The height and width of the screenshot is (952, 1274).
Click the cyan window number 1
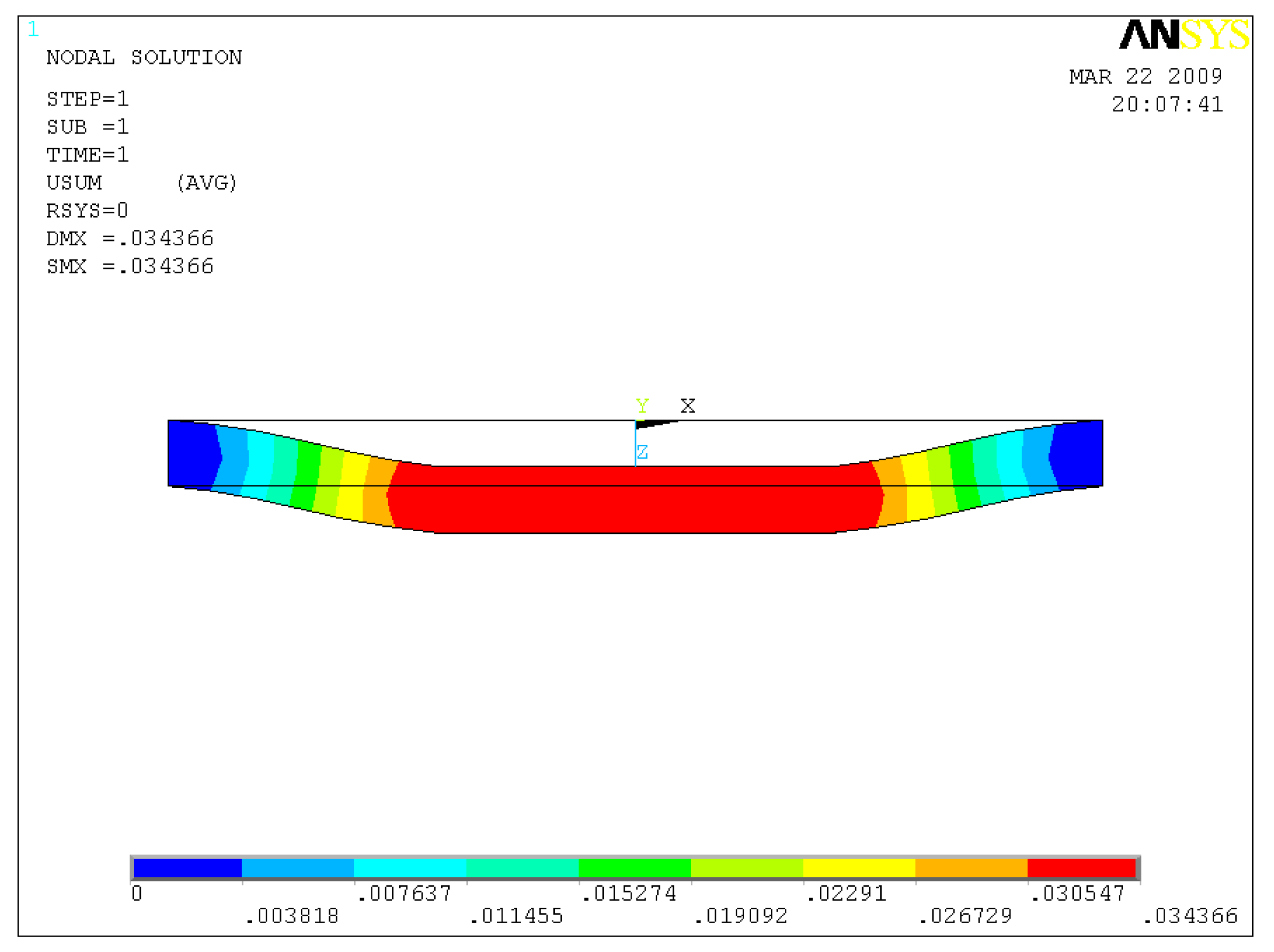click(34, 29)
